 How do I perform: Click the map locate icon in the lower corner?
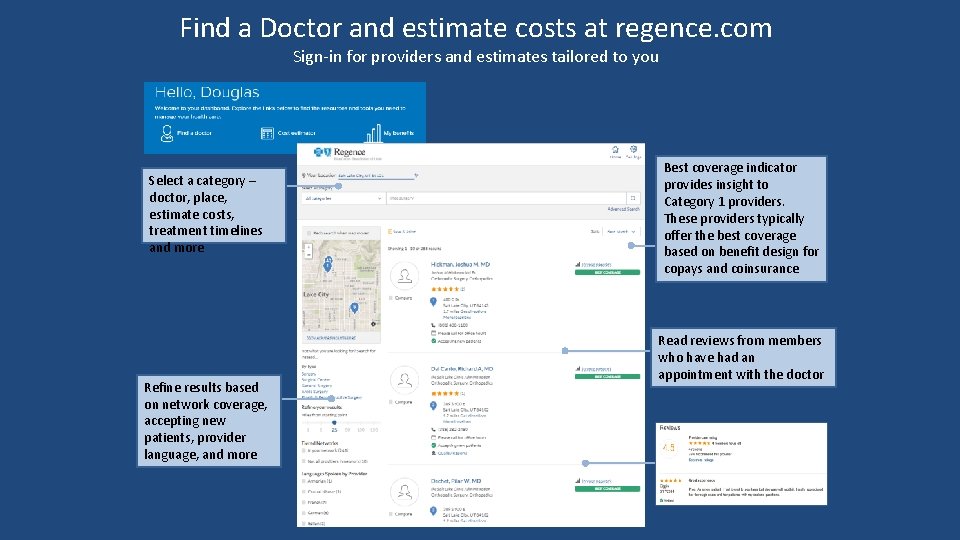click(373, 323)
